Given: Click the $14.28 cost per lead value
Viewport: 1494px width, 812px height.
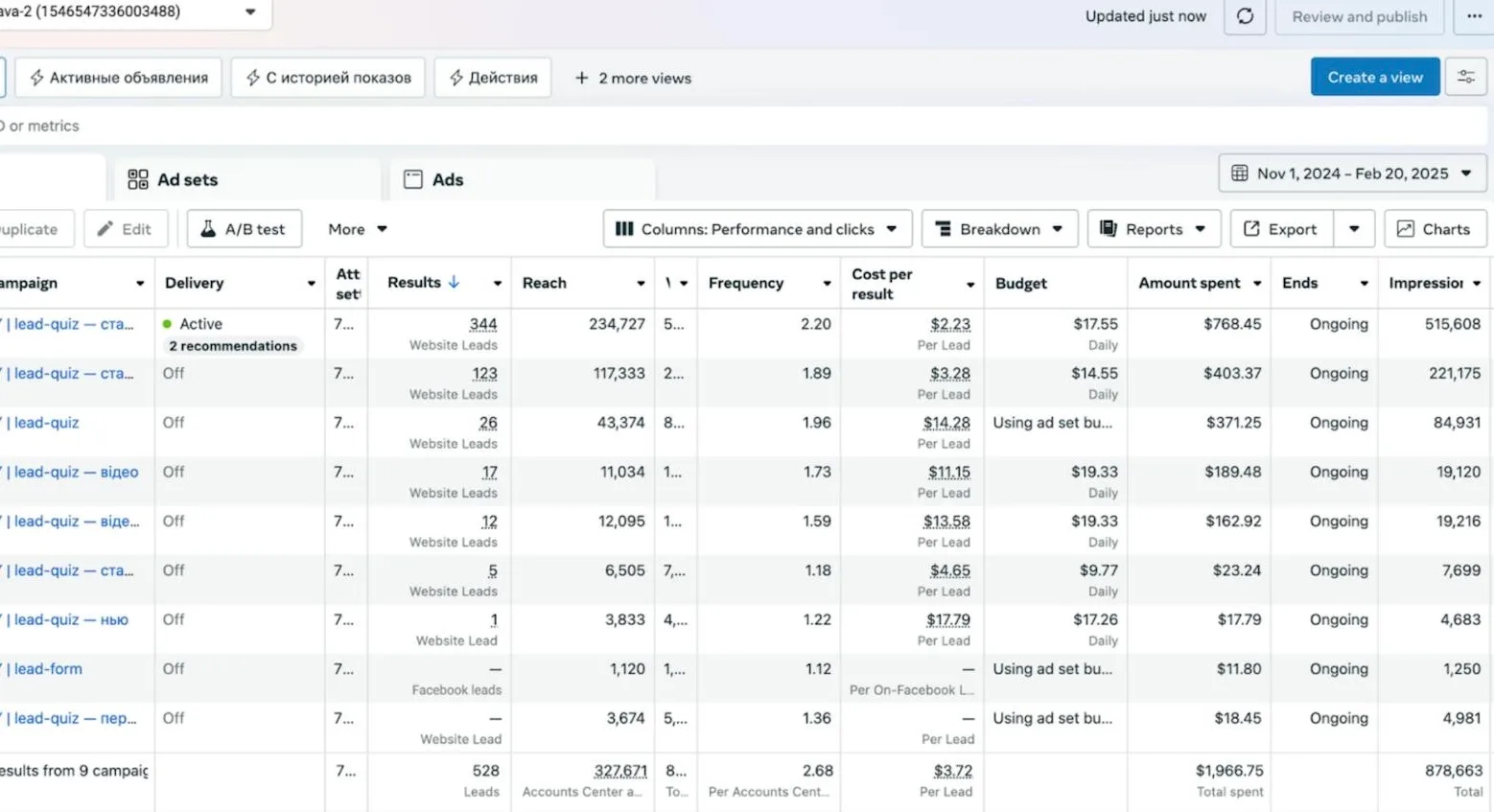Looking at the screenshot, I should click(x=946, y=423).
